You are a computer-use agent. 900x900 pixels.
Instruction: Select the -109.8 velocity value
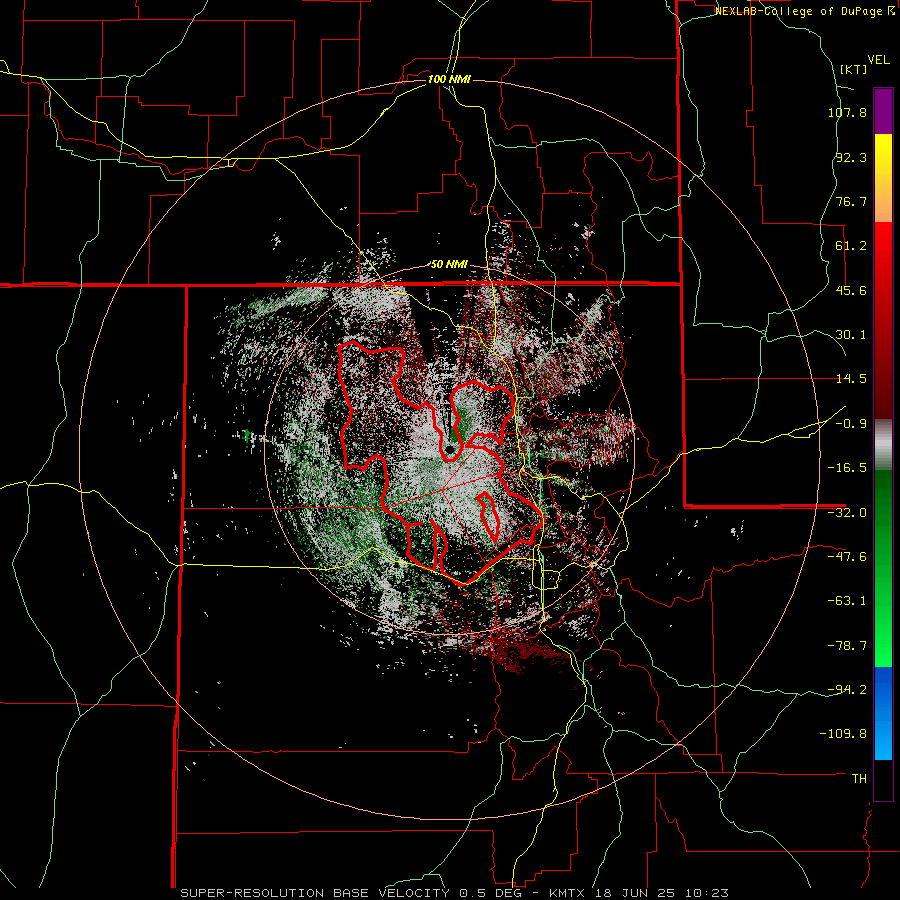tap(843, 734)
